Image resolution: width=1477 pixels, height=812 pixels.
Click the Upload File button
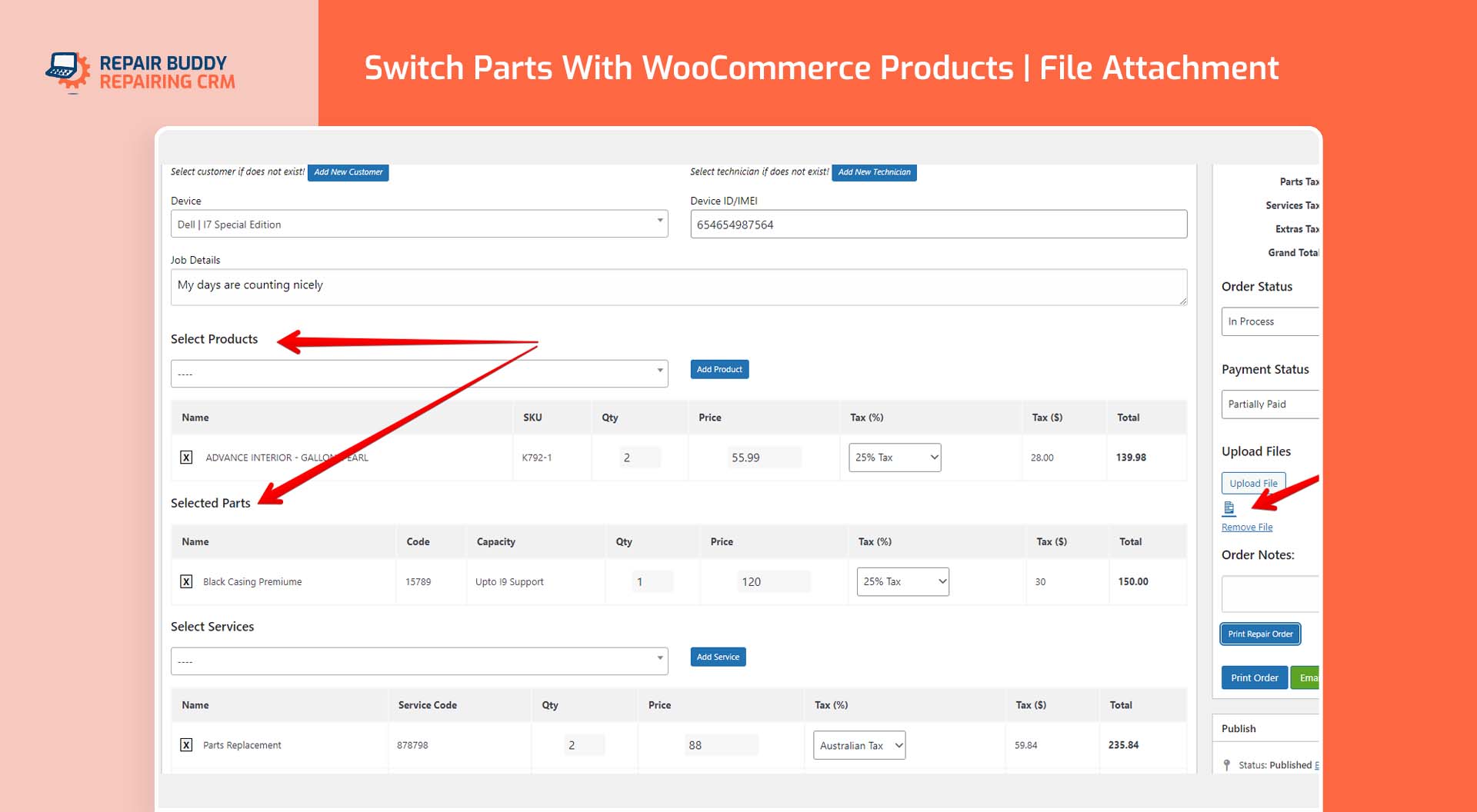click(1253, 483)
